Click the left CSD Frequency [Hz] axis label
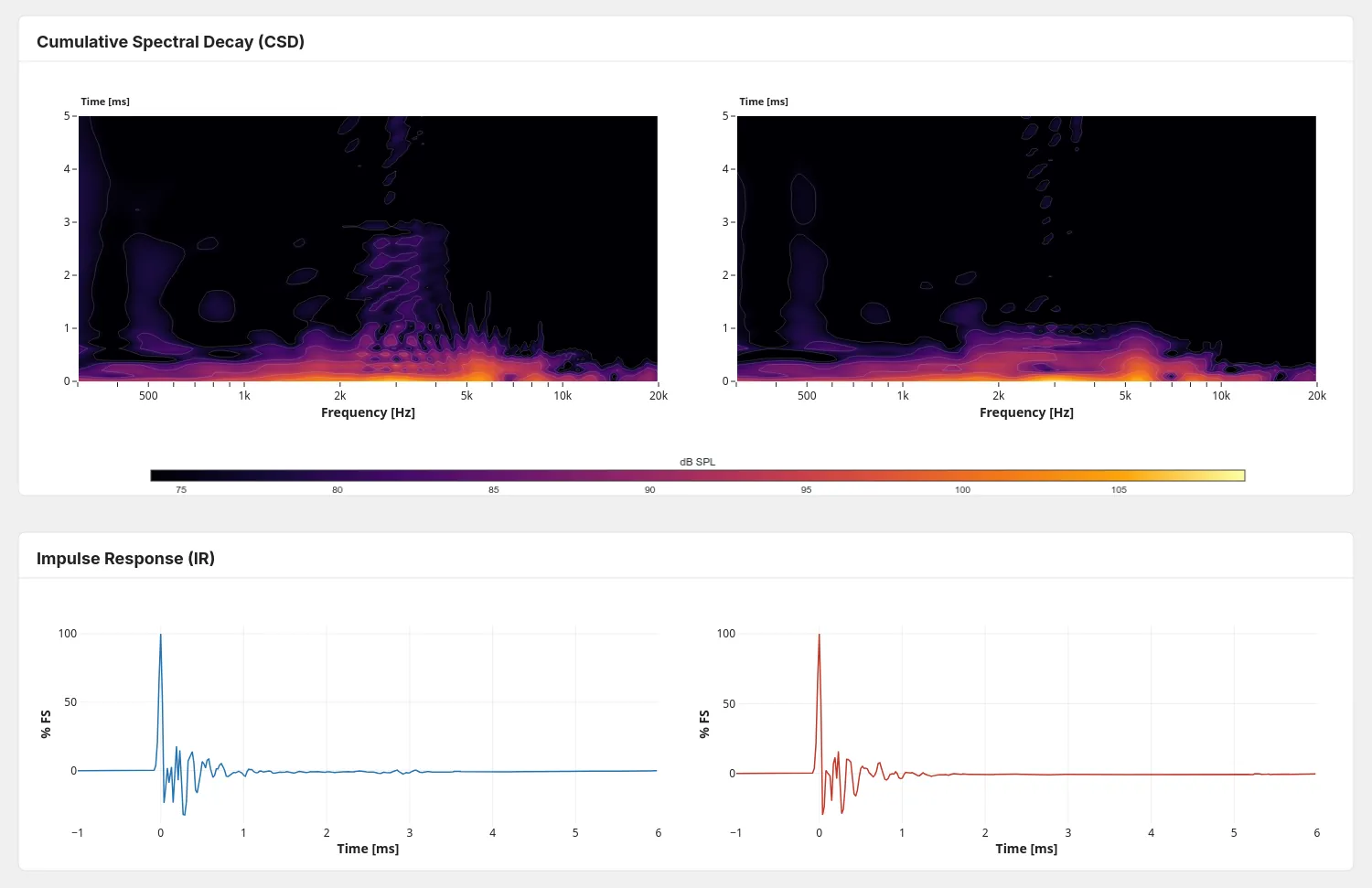1372x888 pixels. click(x=368, y=412)
